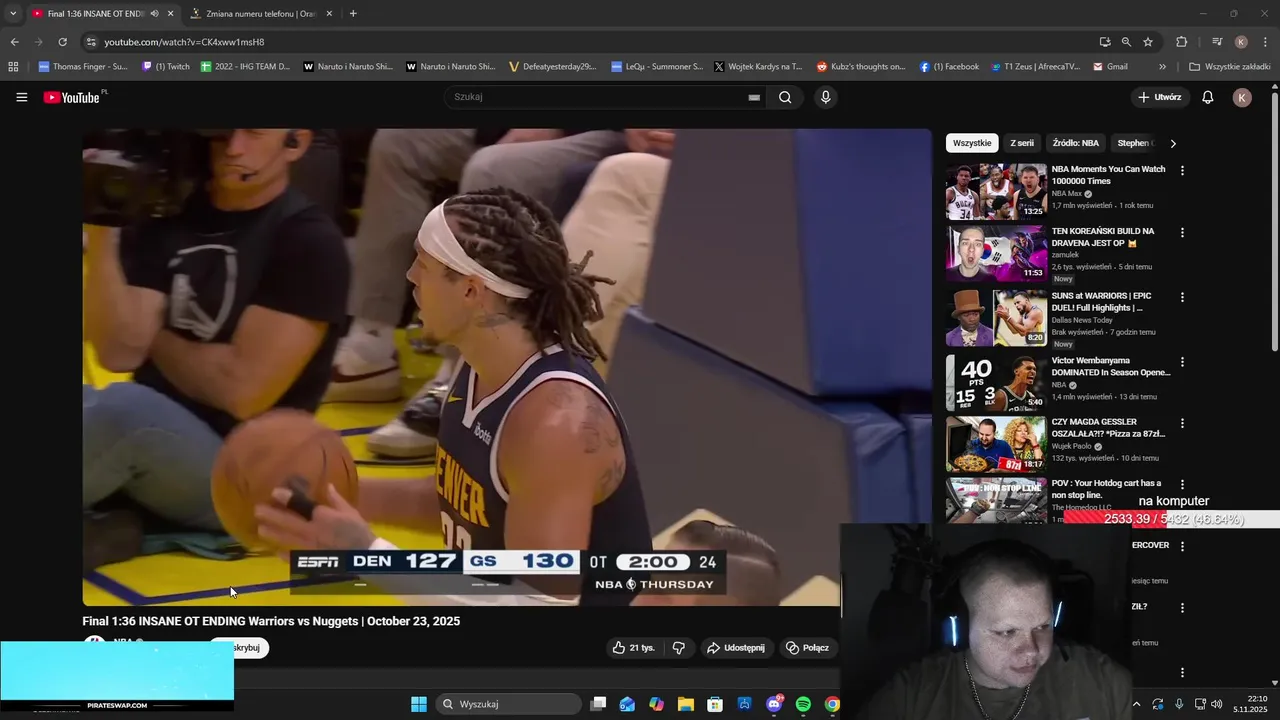Open YouTube notifications bell
This screenshot has width=1280, height=720.
tap(1207, 97)
